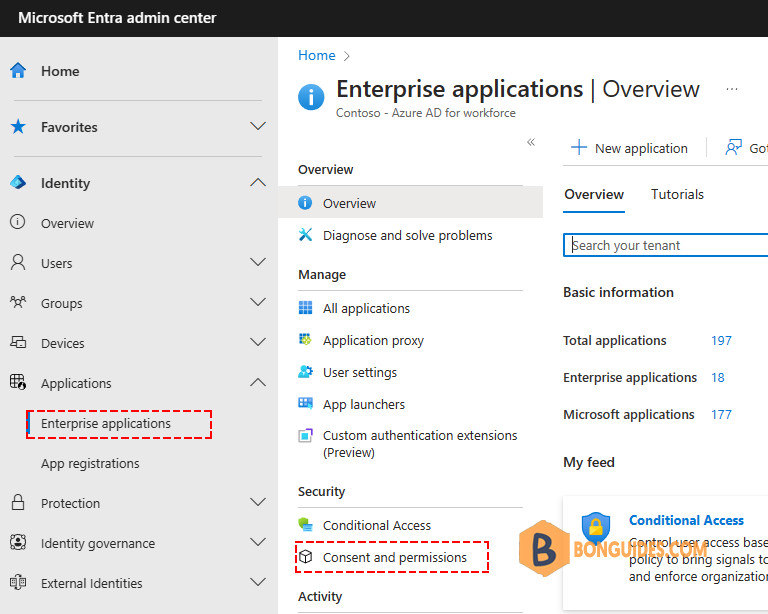Image resolution: width=768 pixels, height=614 pixels.
Task: Click the Favorites star icon
Action: tap(18, 127)
